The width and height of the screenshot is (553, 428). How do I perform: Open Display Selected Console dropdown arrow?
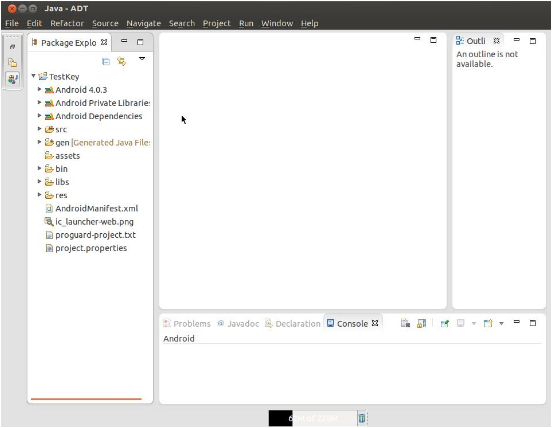pos(474,323)
